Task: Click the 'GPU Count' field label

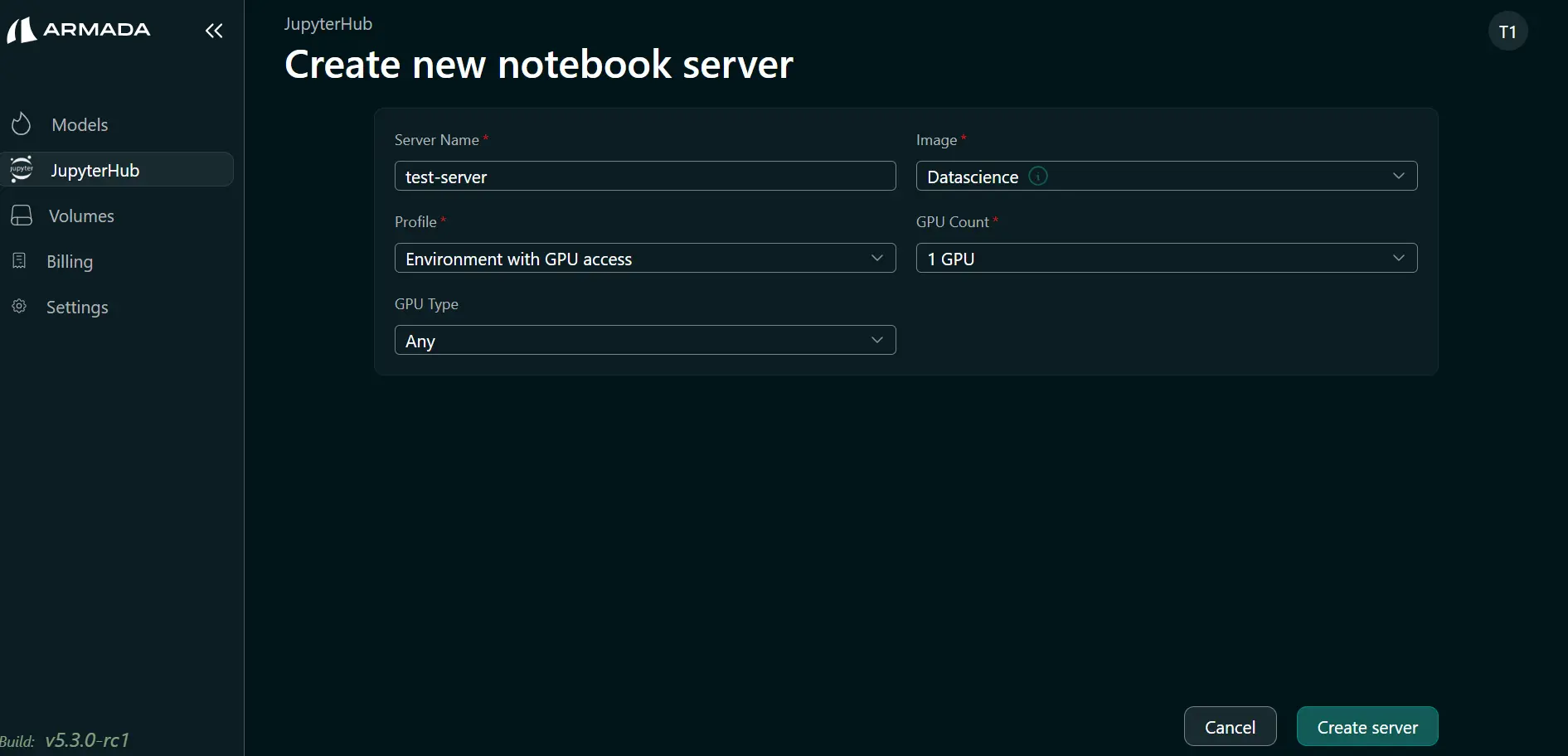Action: (x=952, y=222)
